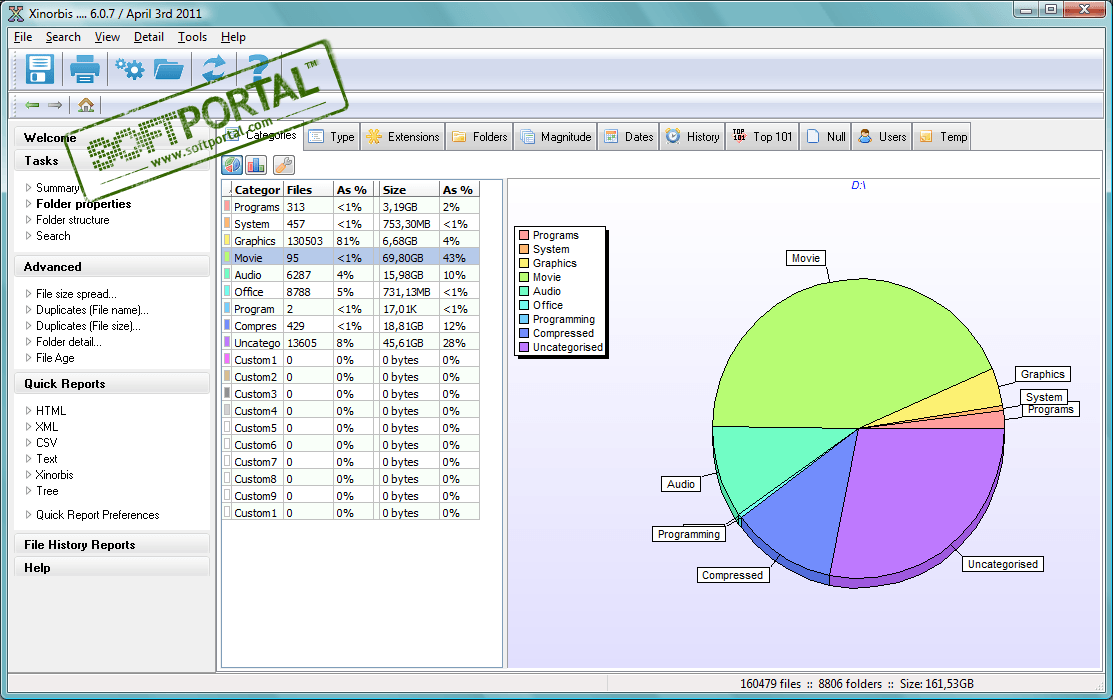
Task: Expand the Quick Report Preferences arrow
Action: point(28,515)
